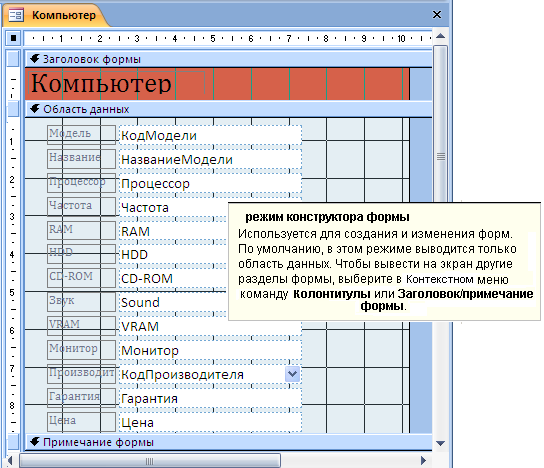The image size is (544, 468).
Task: Select the НазваниеМодели text box
Action: (x=211, y=159)
